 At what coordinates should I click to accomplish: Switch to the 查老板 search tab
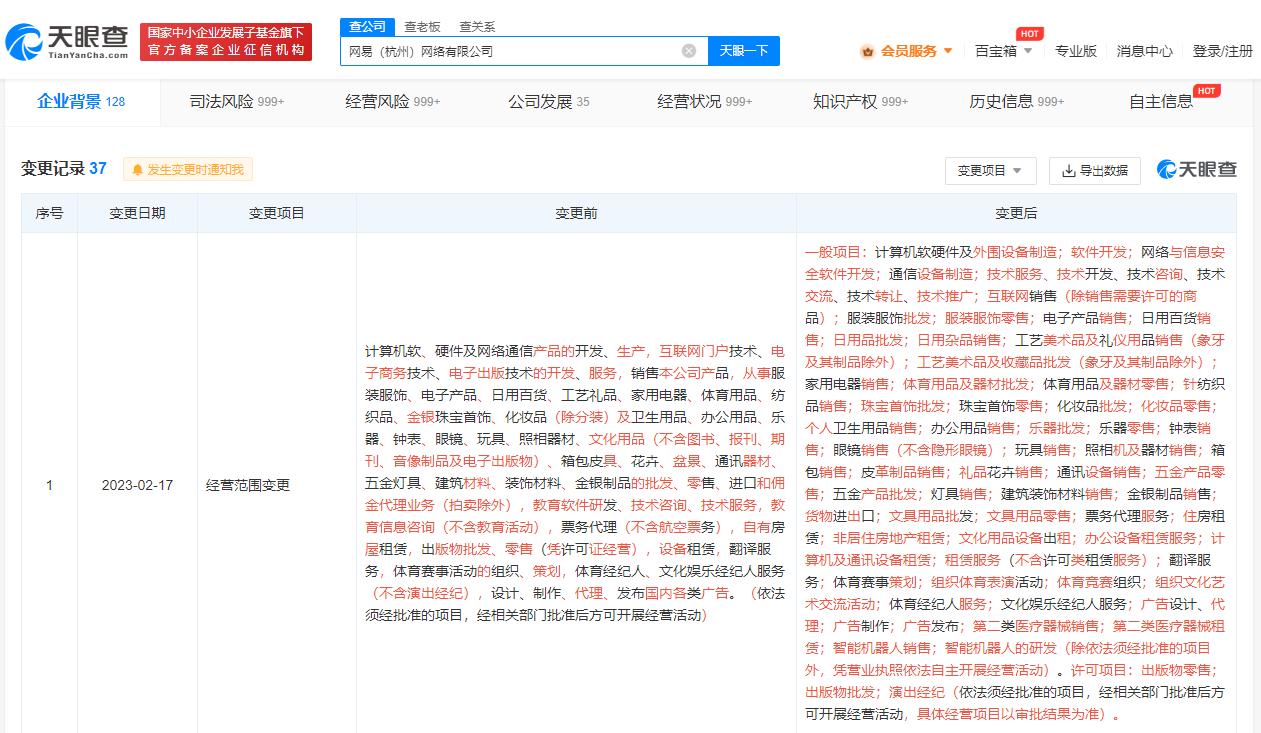(422, 27)
